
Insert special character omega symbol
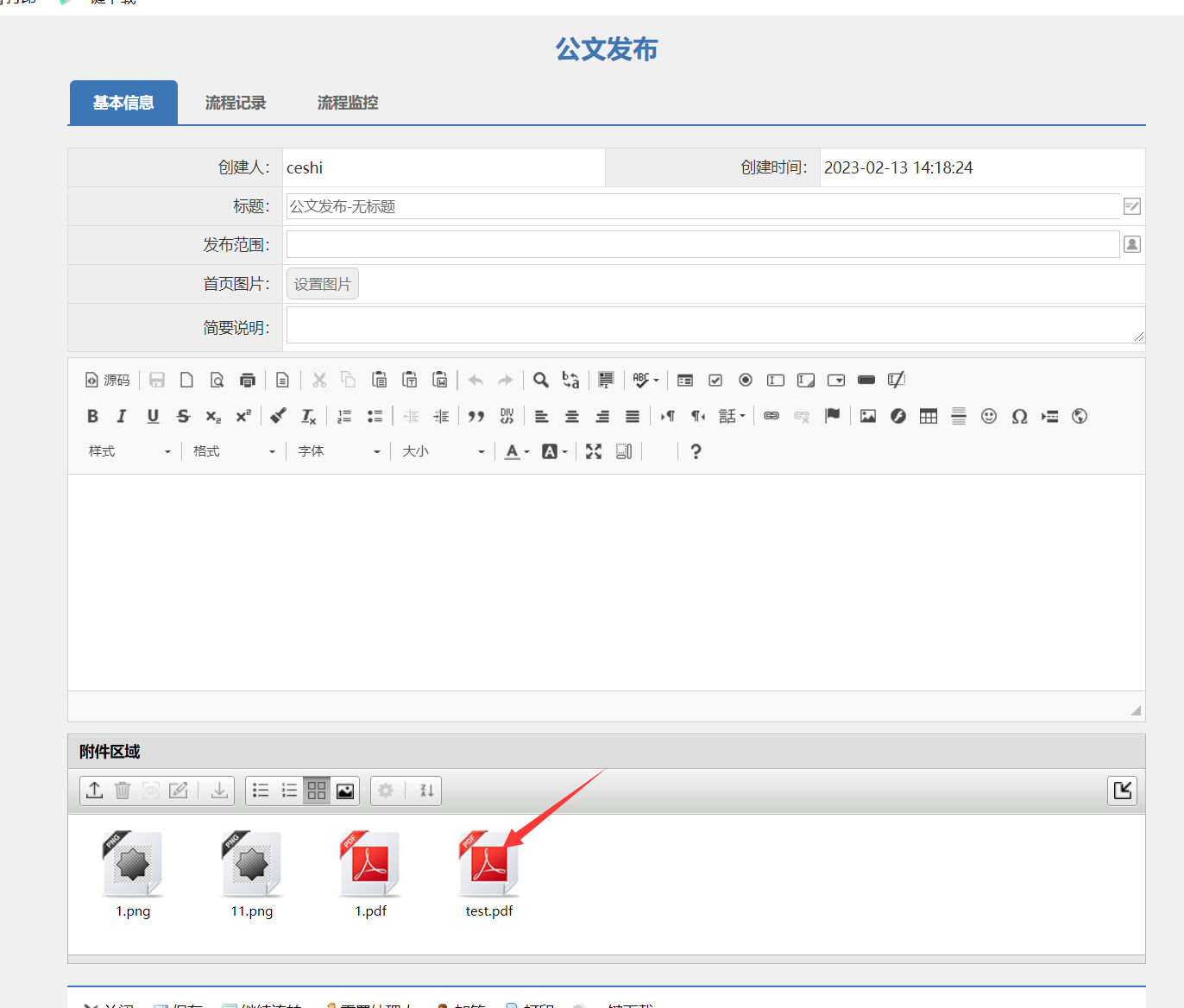1019,416
